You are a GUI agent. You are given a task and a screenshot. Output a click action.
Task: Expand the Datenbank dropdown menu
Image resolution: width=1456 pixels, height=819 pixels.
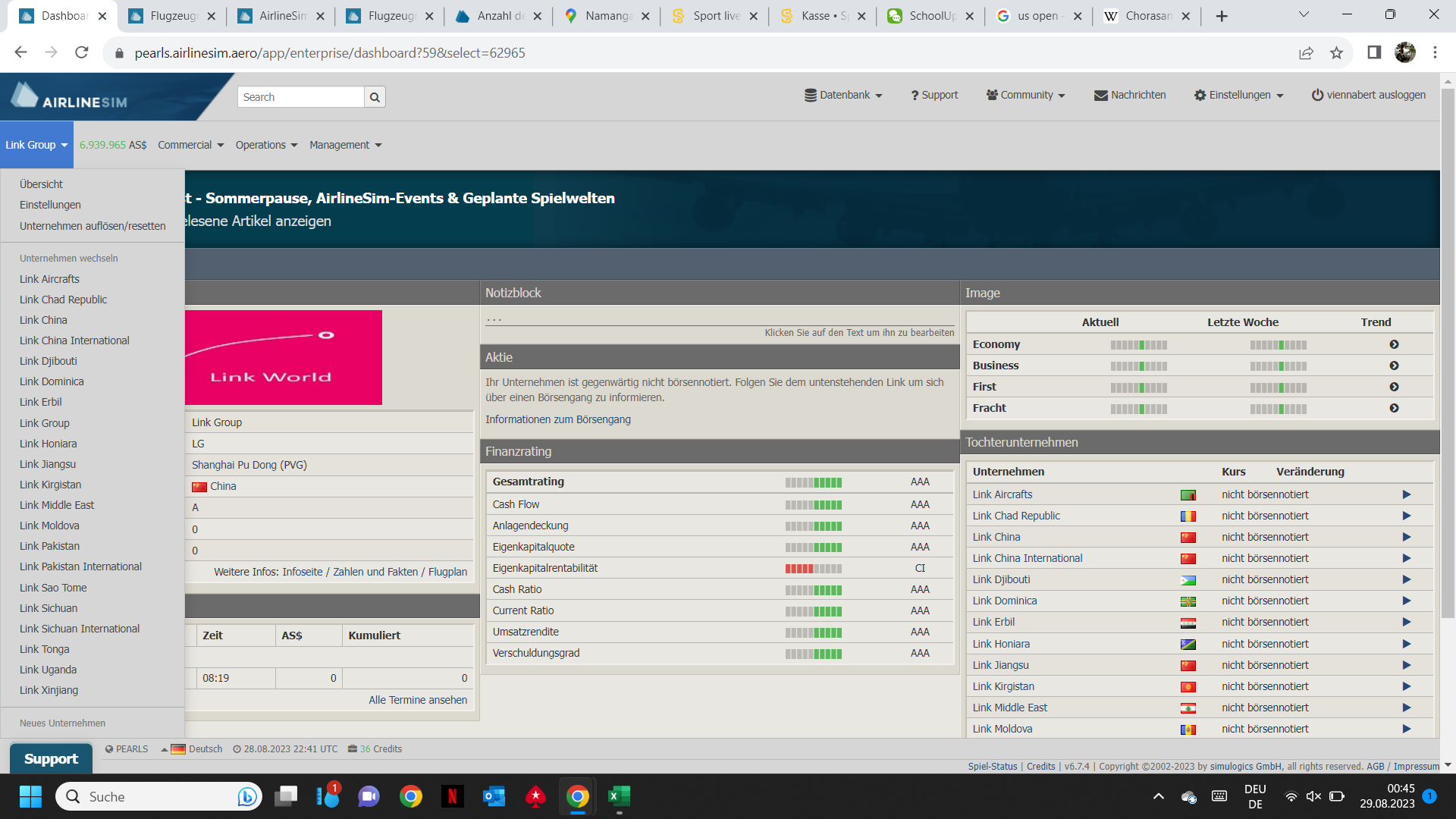tap(843, 96)
